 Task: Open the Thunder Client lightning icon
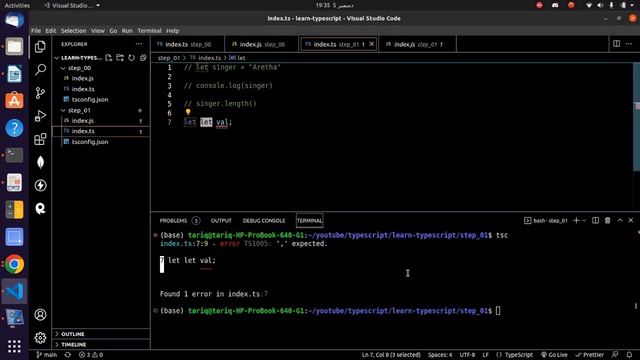pos(40,185)
